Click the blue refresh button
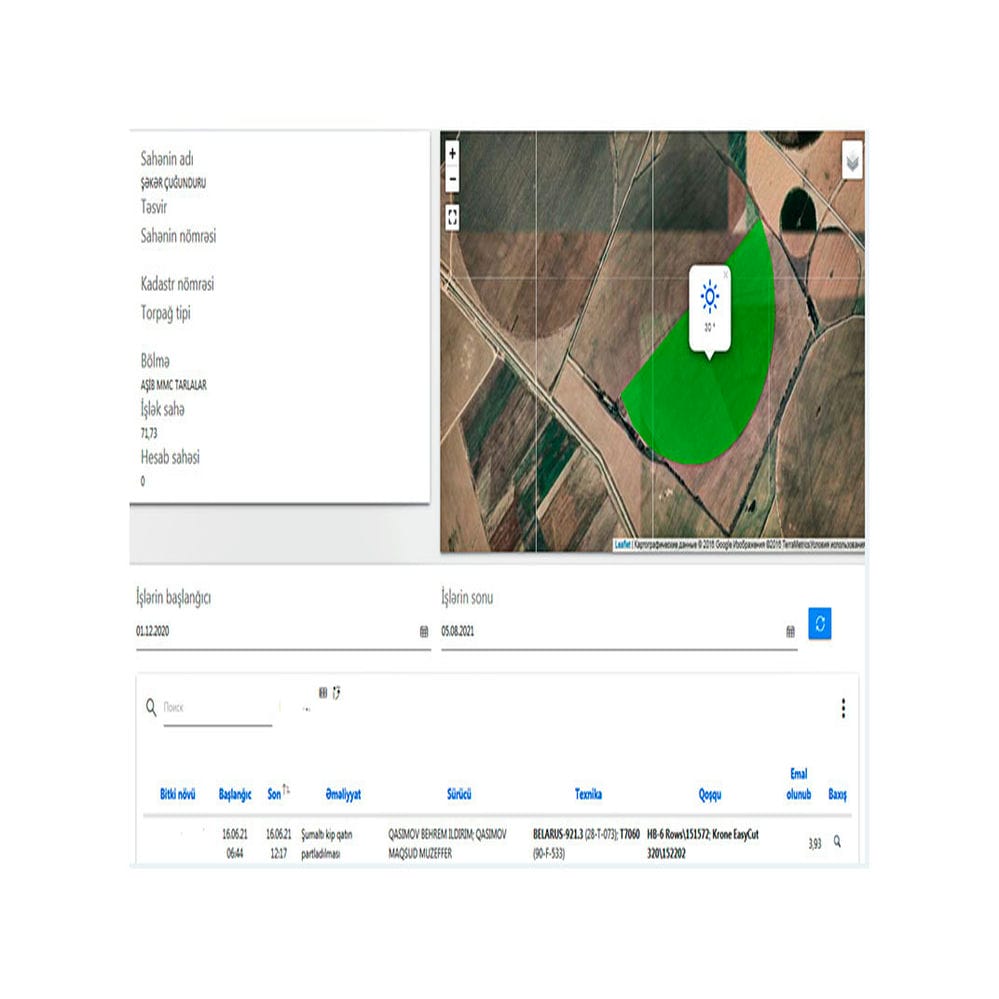The image size is (999, 999). pos(820,623)
